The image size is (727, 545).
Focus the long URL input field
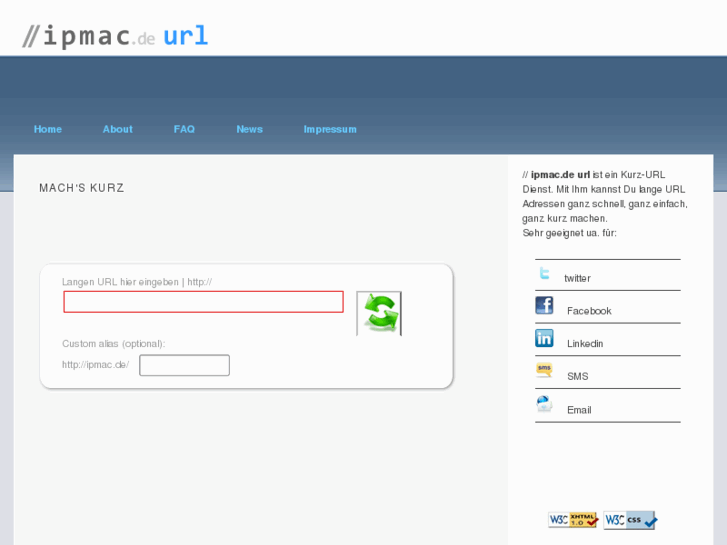tap(204, 302)
